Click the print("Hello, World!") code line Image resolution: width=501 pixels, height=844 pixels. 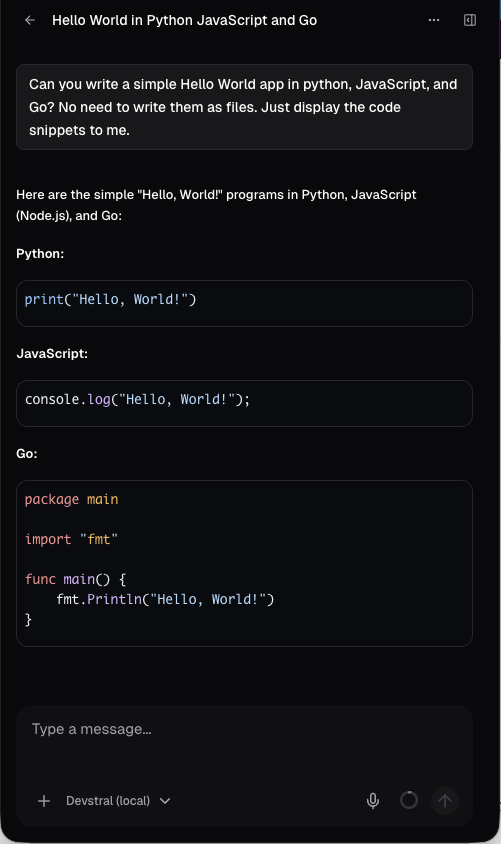pyautogui.click(x=110, y=299)
